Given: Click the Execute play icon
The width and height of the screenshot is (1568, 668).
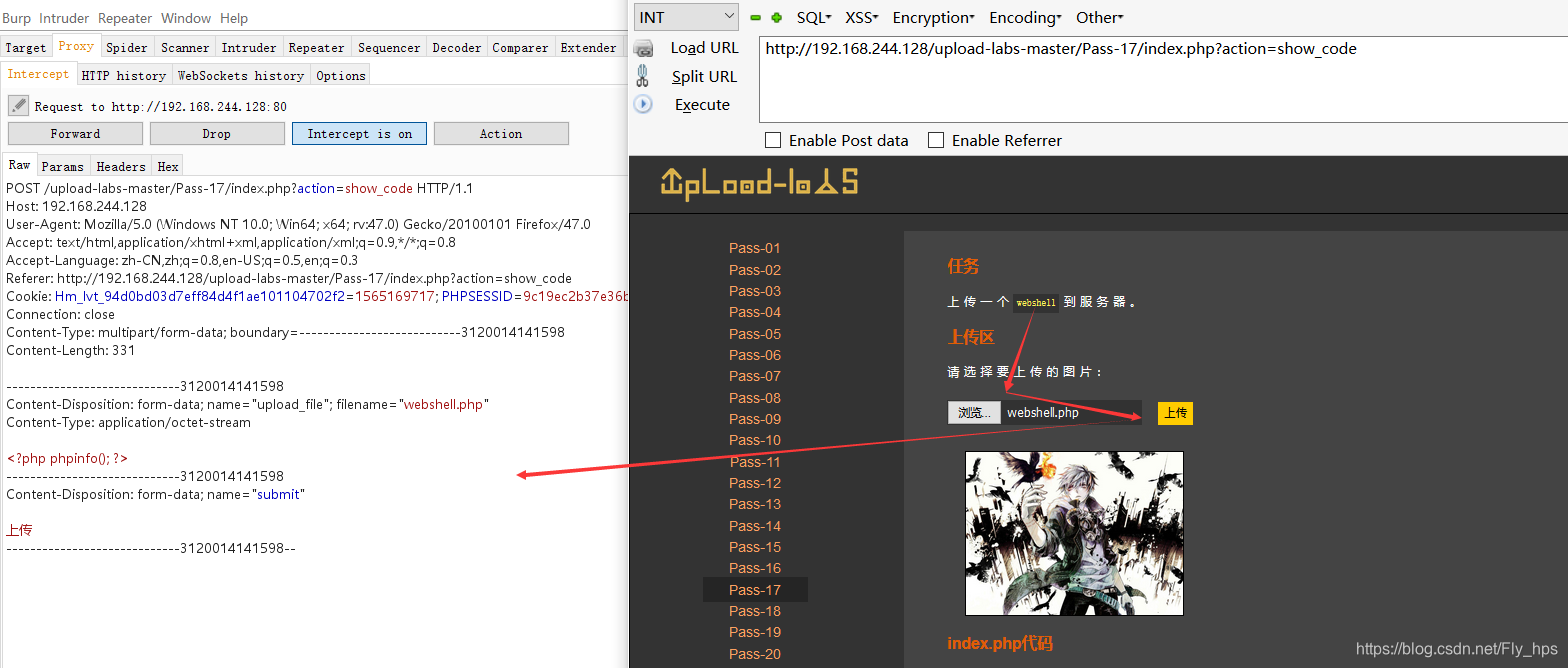Looking at the screenshot, I should click(x=643, y=104).
